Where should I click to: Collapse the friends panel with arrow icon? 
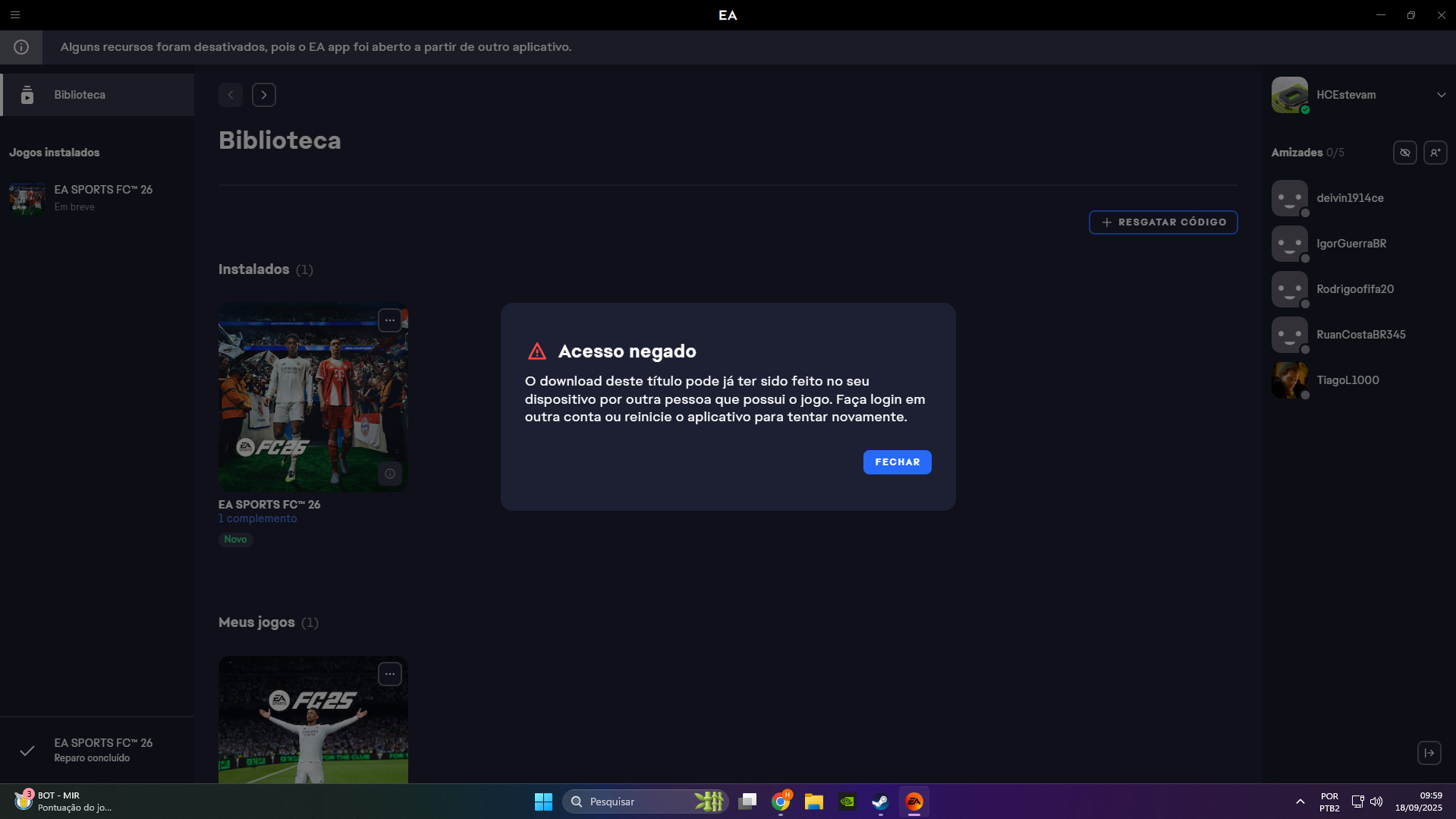point(1429,753)
